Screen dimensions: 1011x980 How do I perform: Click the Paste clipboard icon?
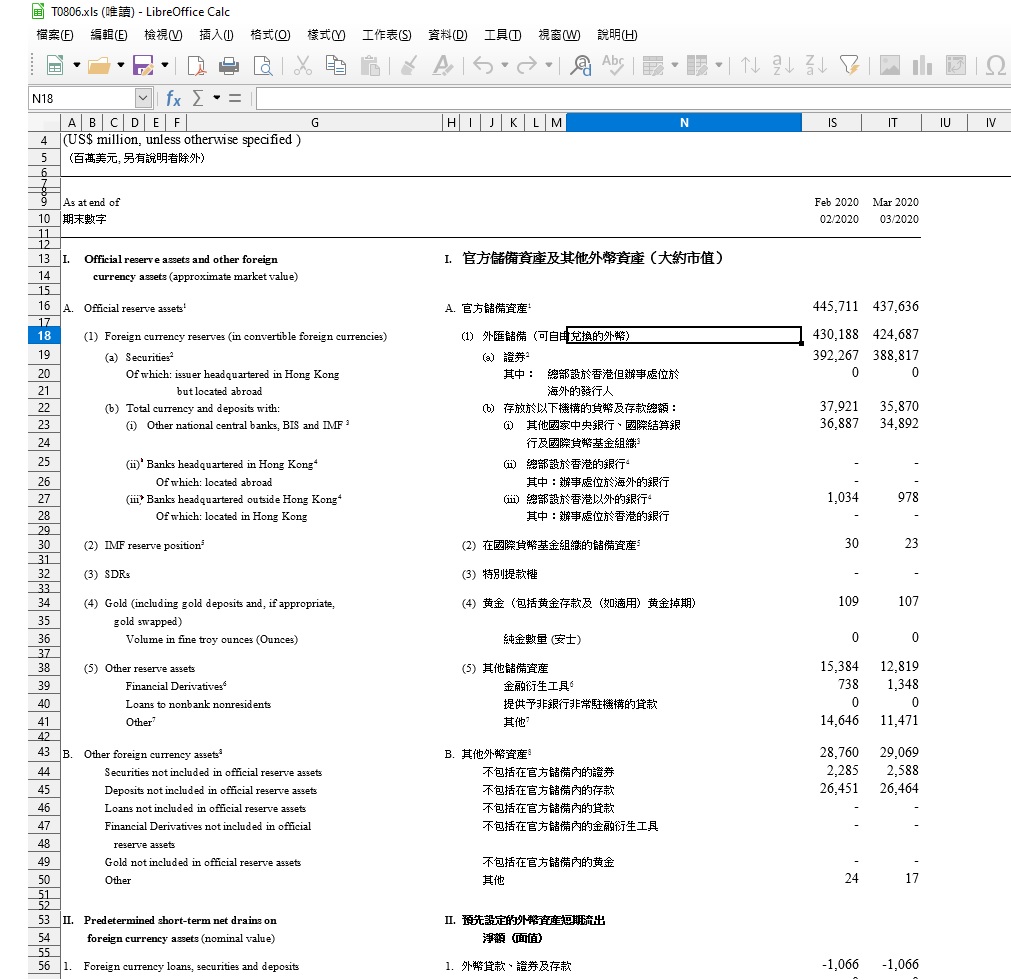(x=370, y=65)
